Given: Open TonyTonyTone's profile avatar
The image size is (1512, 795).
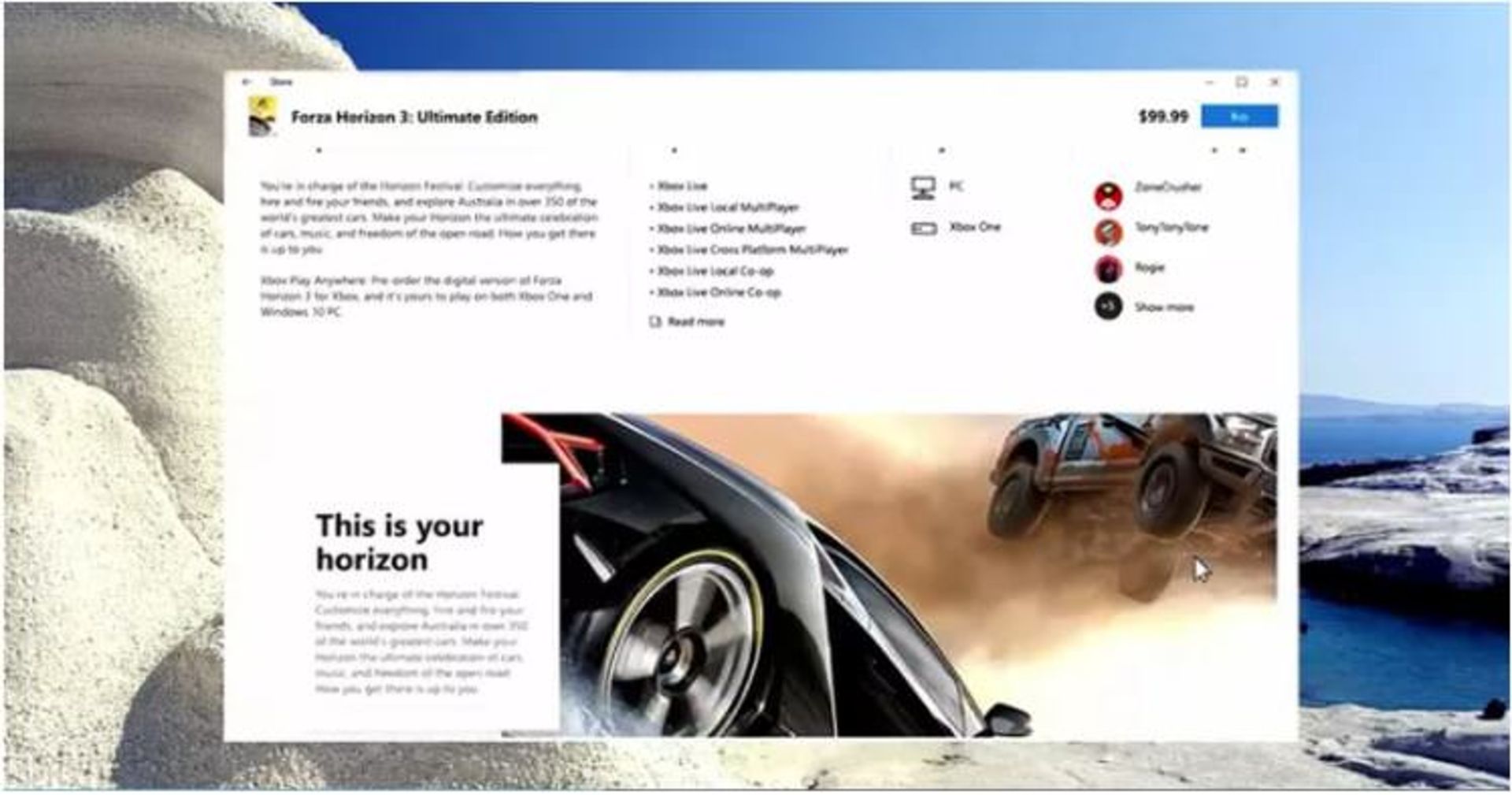Looking at the screenshot, I should pyautogui.click(x=1108, y=232).
